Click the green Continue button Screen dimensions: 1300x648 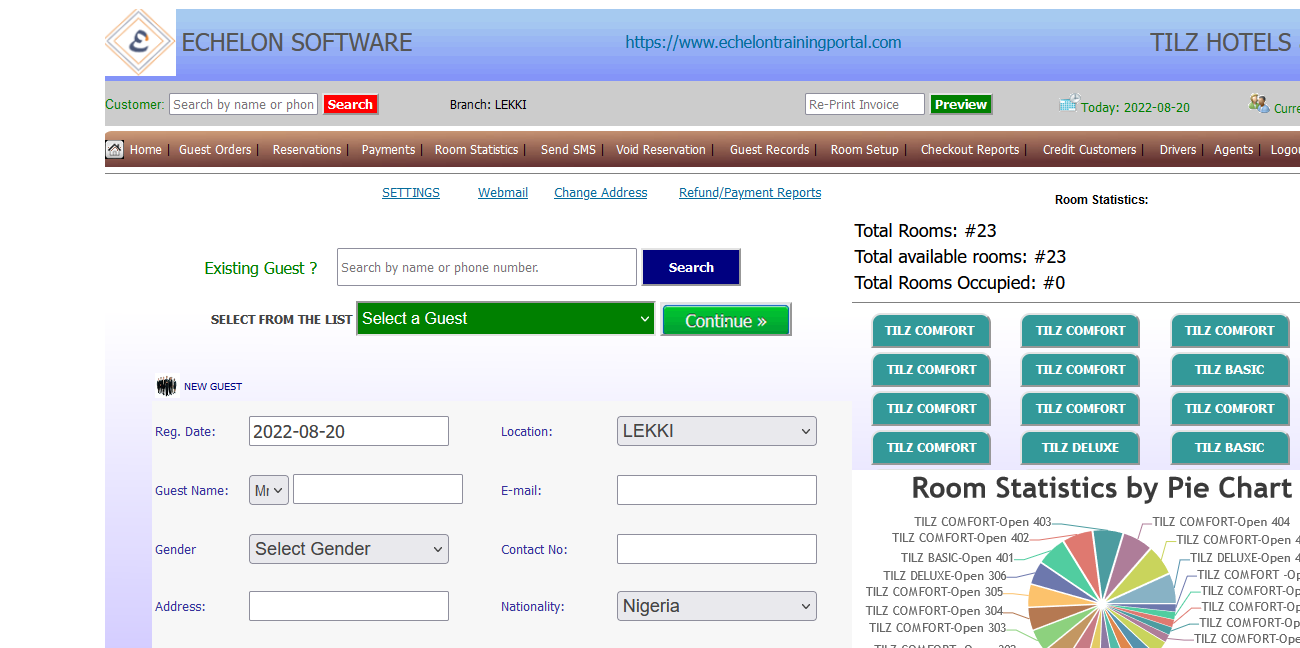[726, 320]
